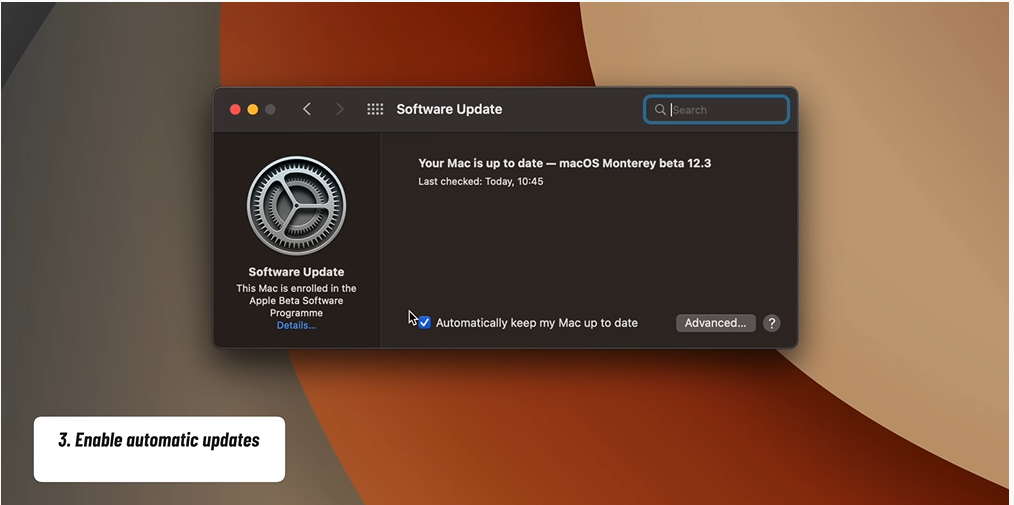Image resolution: width=1014 pixels, height=505 pixels.
Task: Click 'Your Mac is up to date' message
Action: point(565,164)
